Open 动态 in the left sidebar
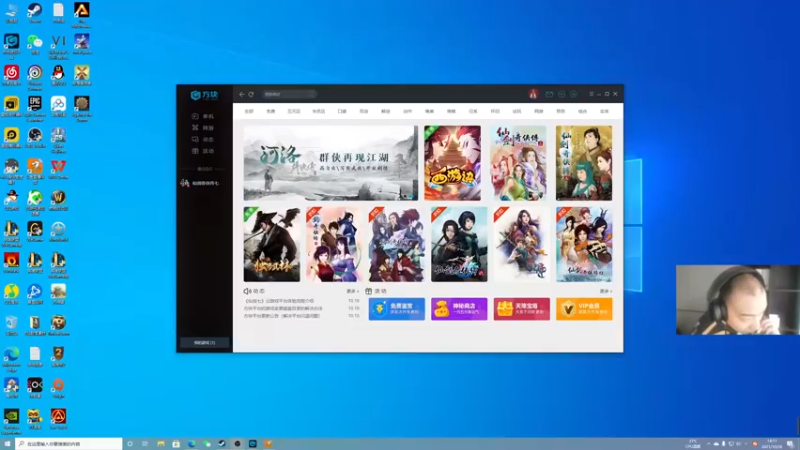This screenshot has width=800, height=450. coord(203,139)
